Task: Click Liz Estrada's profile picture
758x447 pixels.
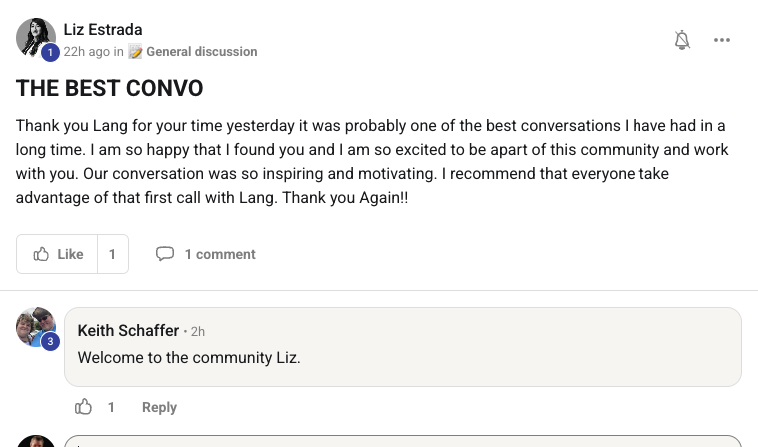Action: click(34, 37)
